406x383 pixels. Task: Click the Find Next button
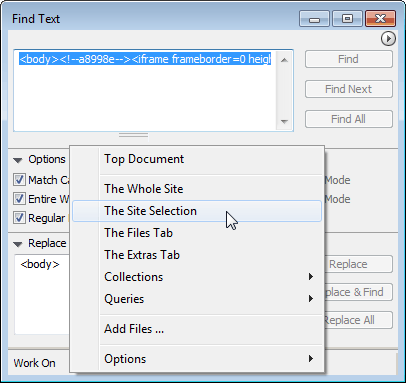coord(349,89)
